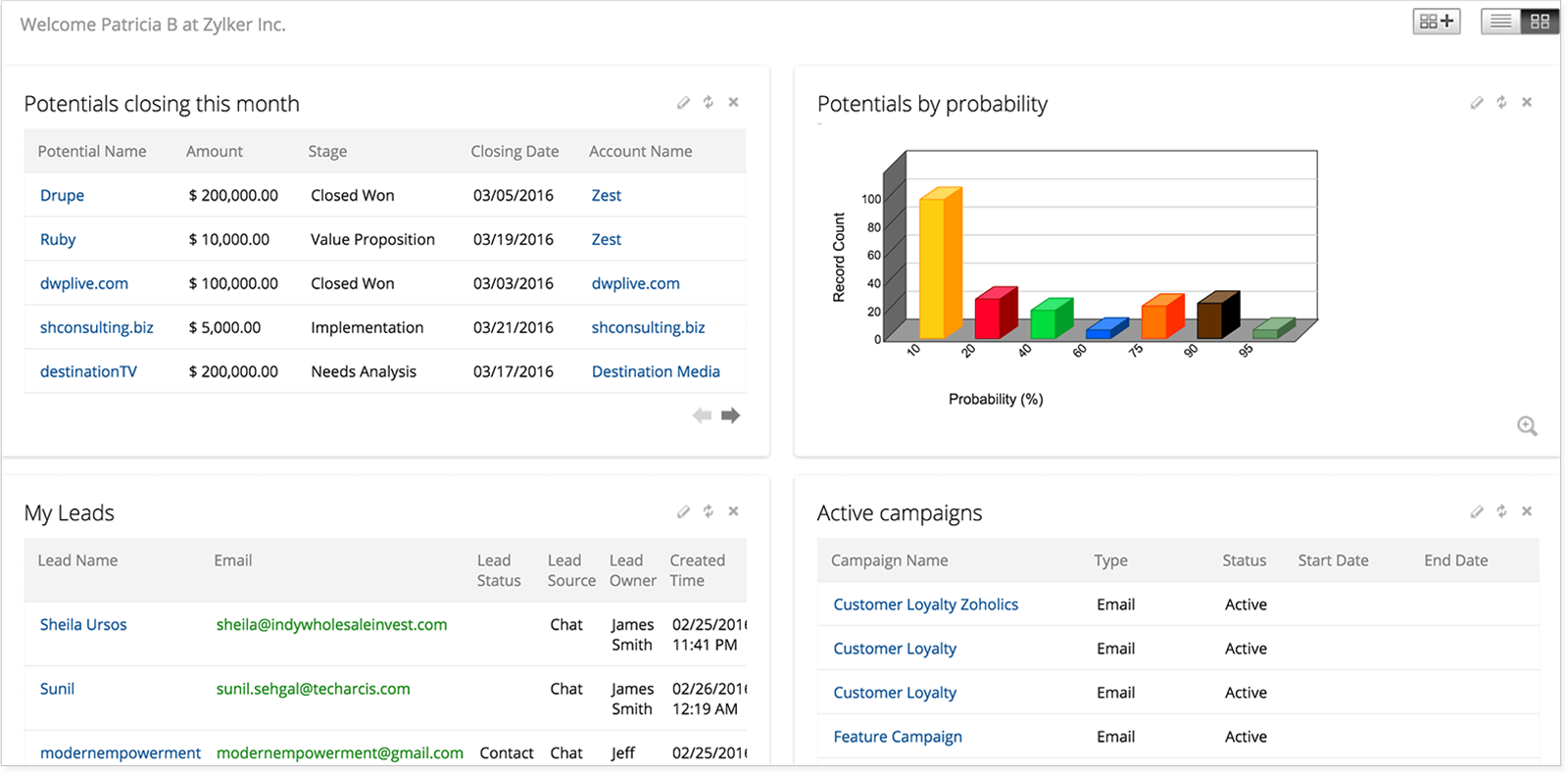Open the Destination Media account
The width and height of the screenshot is (1568, 774).
click(656, 372)
